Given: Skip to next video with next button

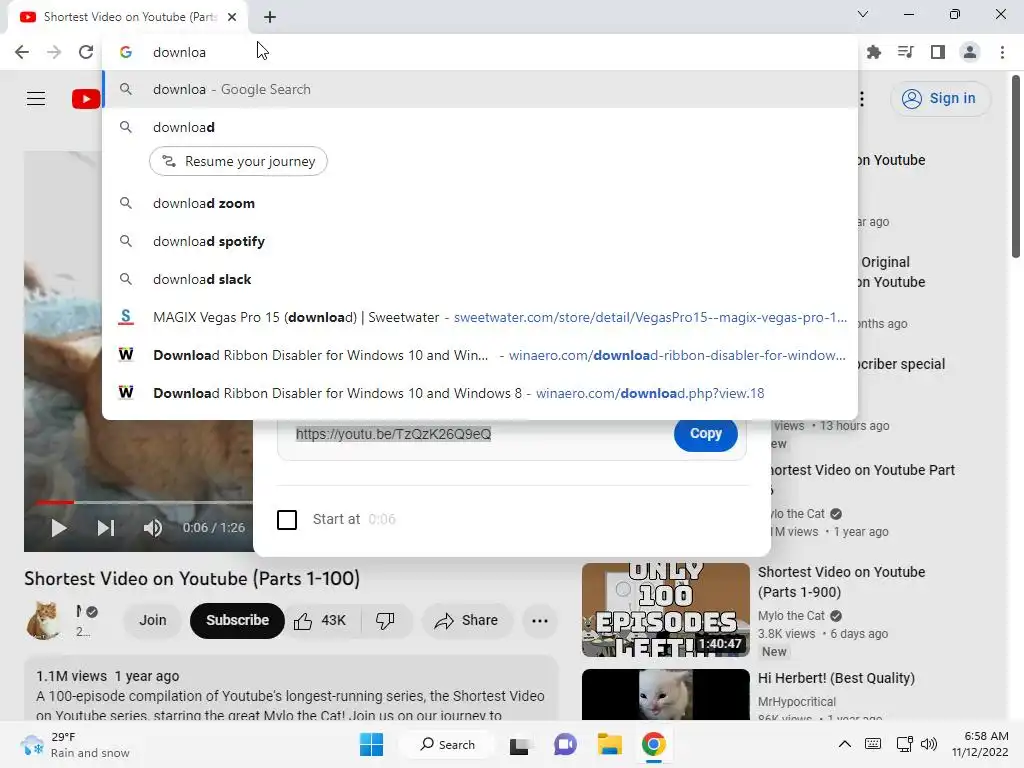Looking at the screenshot, I should pos(105,528).
